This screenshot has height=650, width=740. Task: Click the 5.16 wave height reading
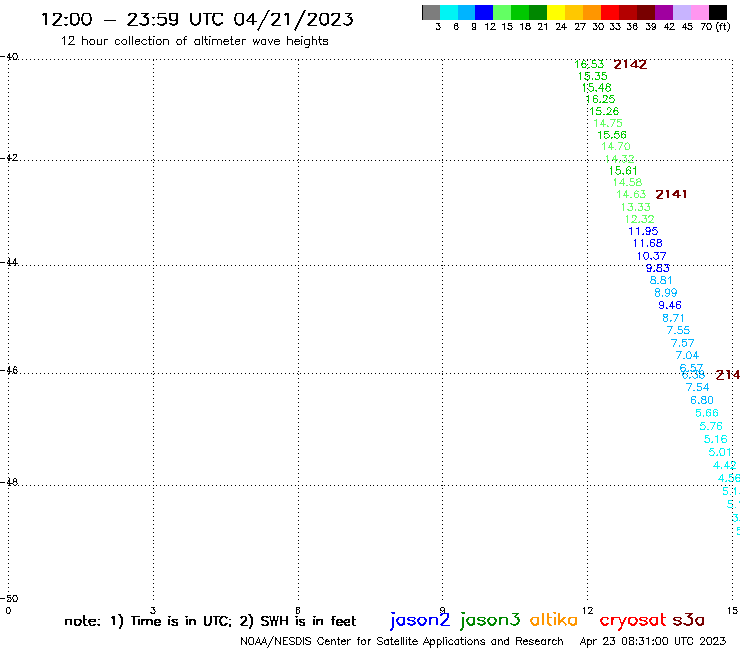715,439
